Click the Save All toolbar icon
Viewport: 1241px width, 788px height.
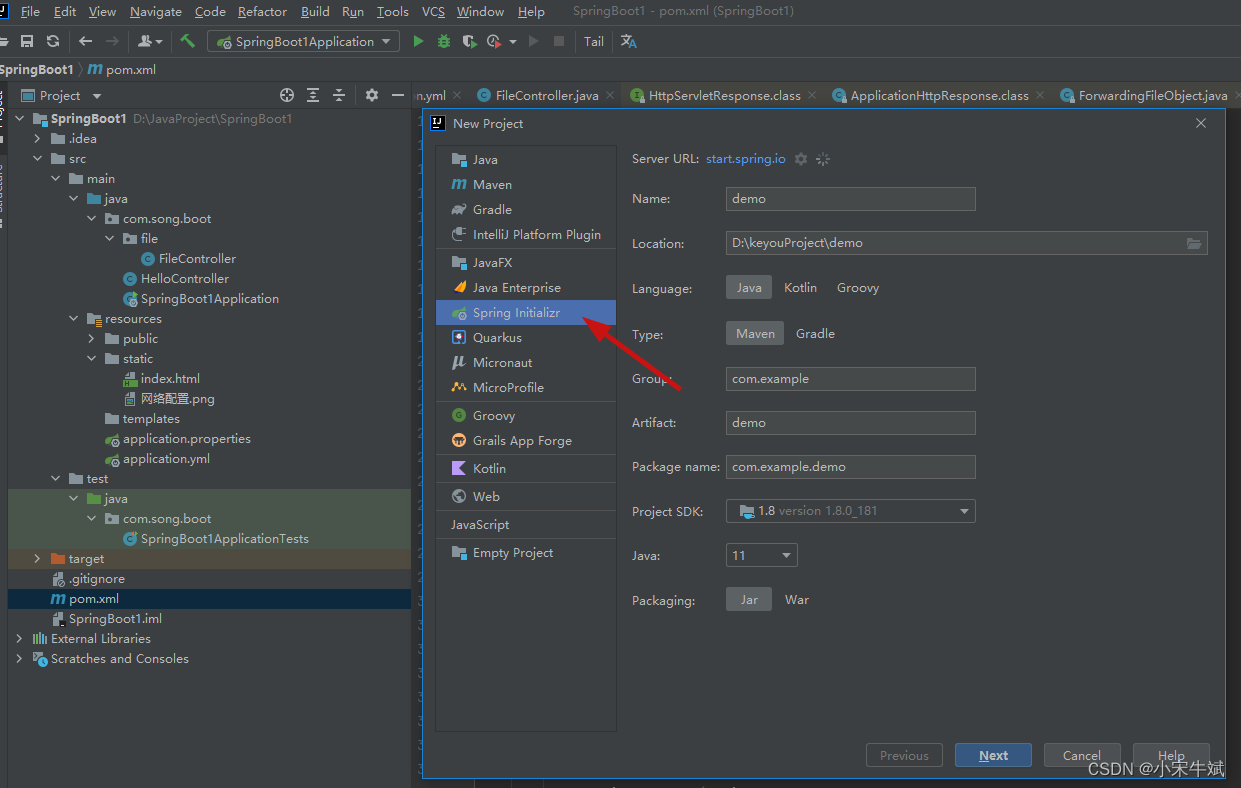(27, 41)
